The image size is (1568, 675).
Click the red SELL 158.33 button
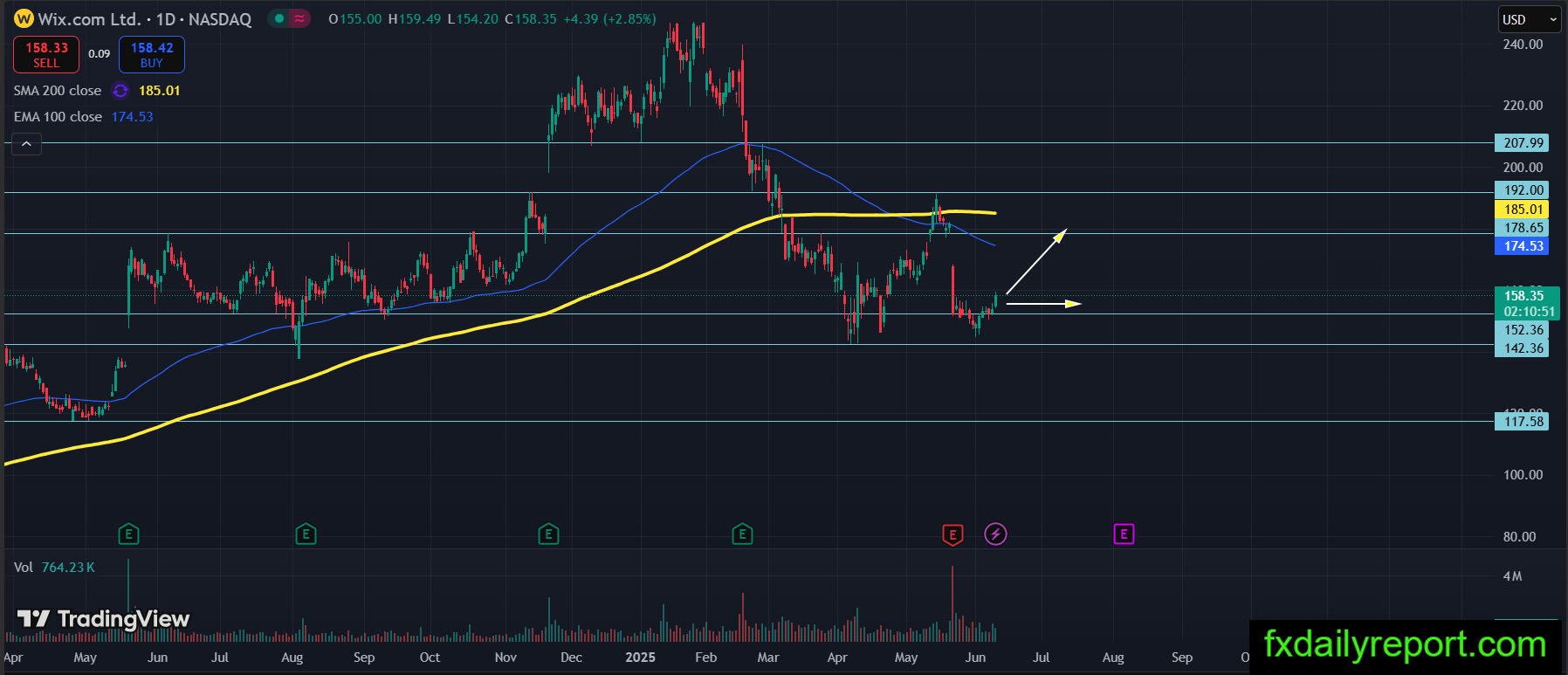pyautogui.click(x=46, y=54)
